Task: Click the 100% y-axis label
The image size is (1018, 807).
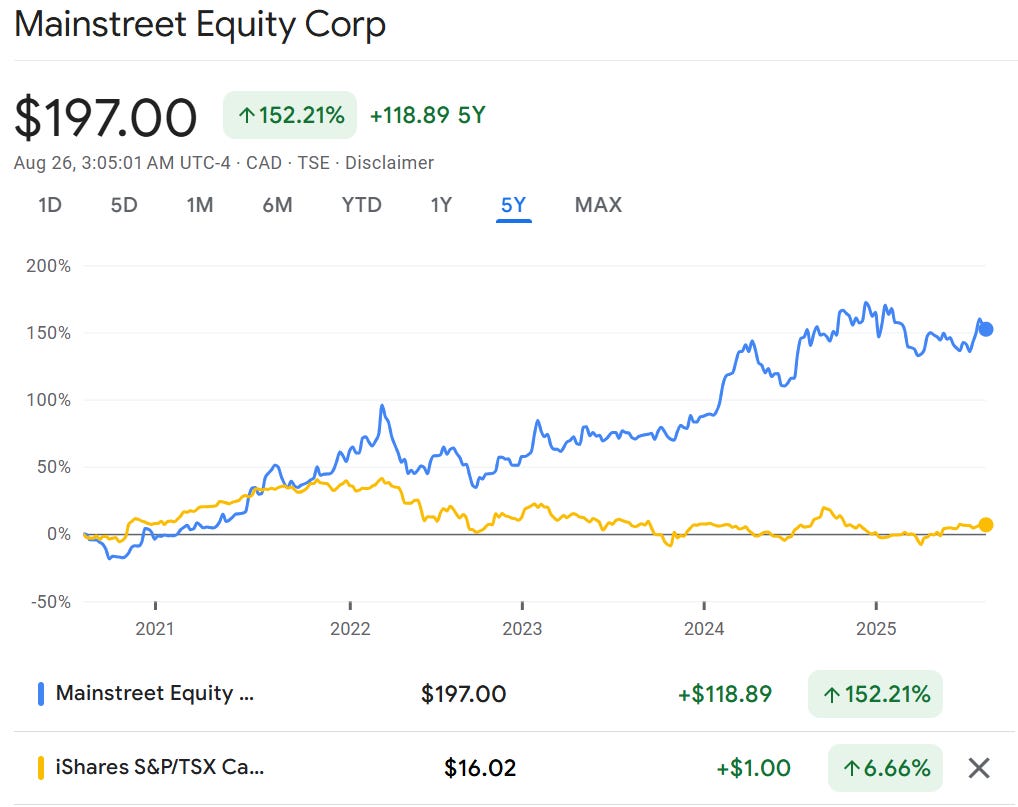Action: click(48, 400)
